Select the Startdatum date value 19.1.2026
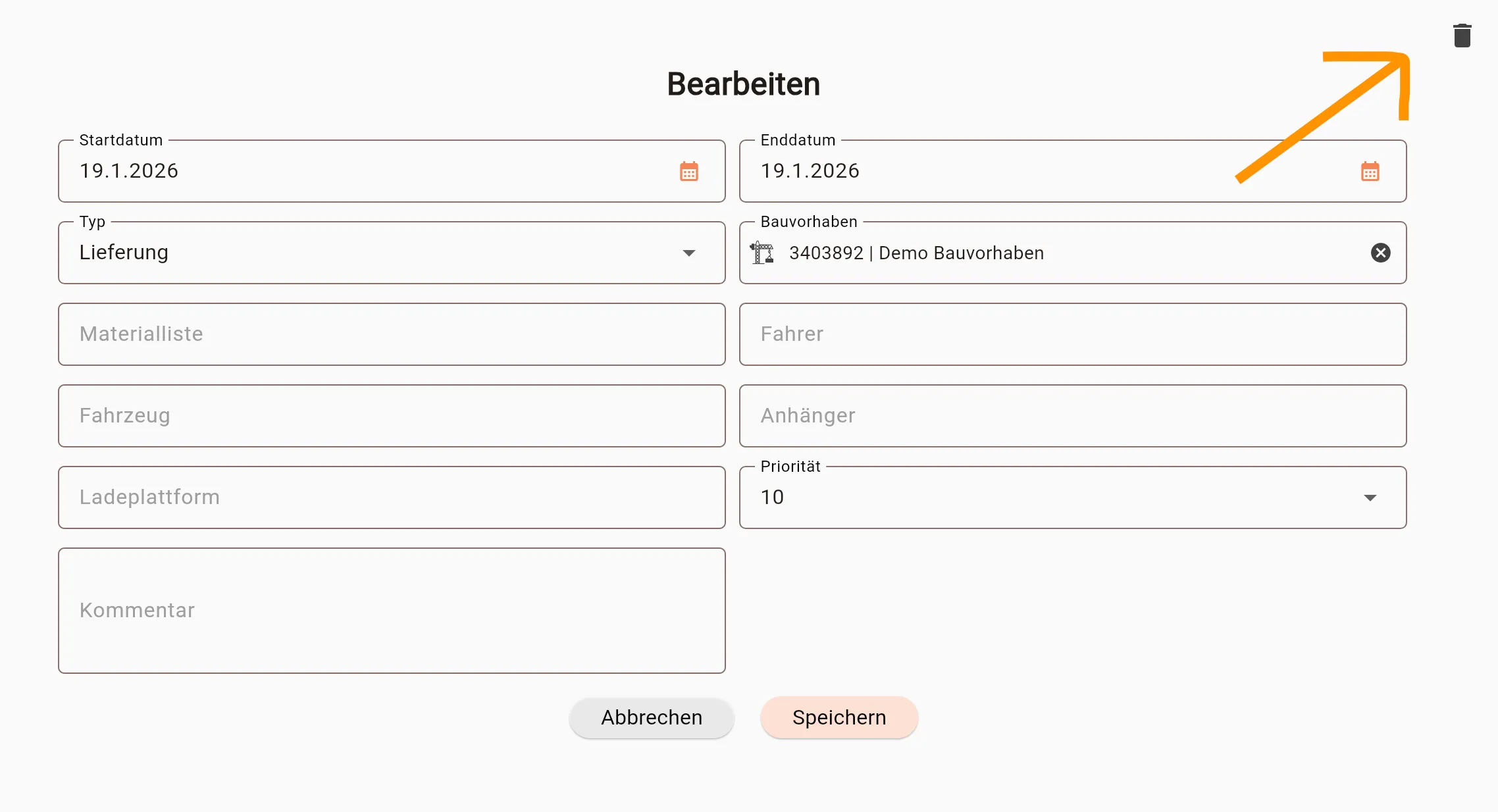1498x812 pixels. click(x=129, y=171)
